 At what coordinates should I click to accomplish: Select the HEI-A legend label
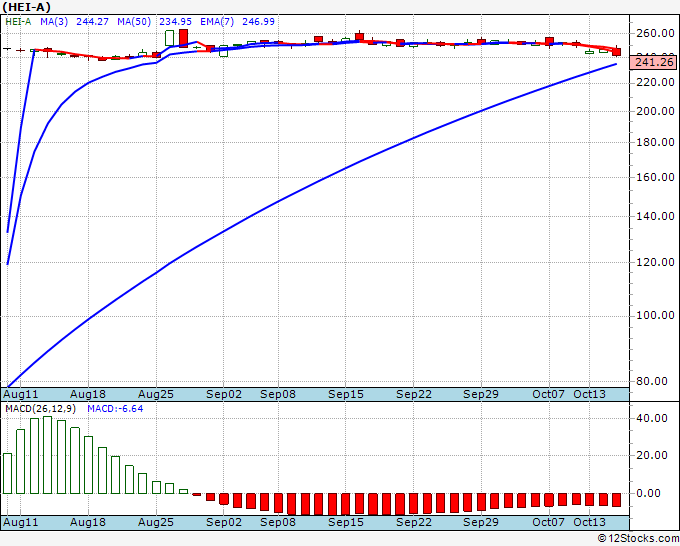pyautogui.click(x=18, y=22)
